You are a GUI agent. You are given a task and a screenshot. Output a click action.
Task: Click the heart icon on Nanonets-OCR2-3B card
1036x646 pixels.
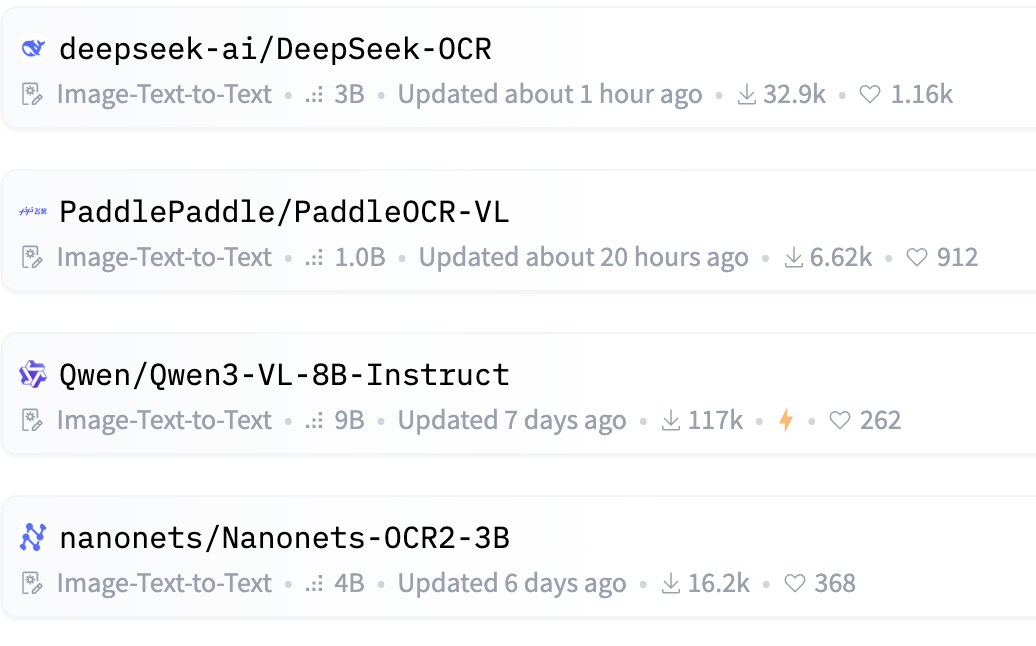[x=795, y=583]
